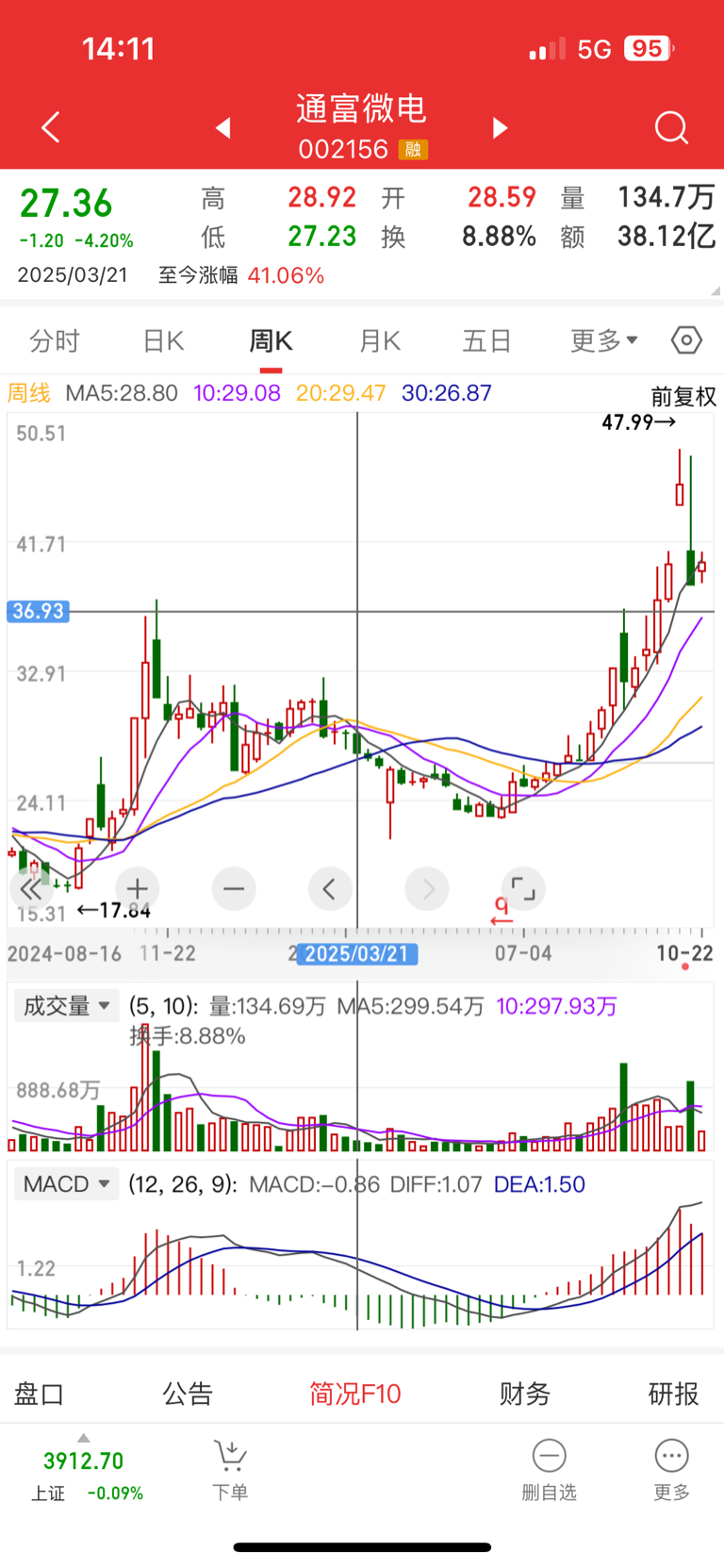Tap the 36.93 price crosshair label
This screenshot has height=1568, width=724.
(38, 611)
